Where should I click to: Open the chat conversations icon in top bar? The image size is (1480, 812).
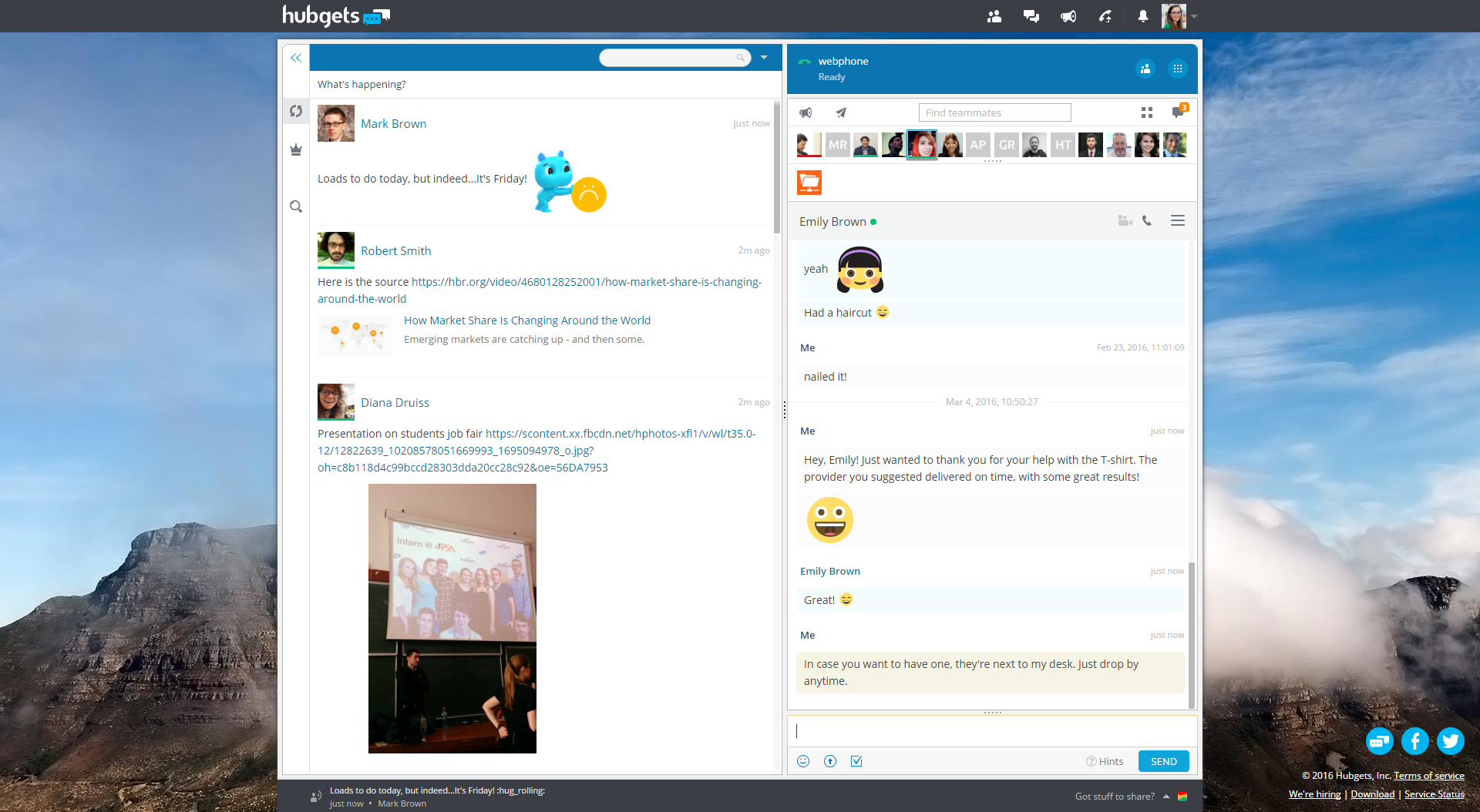point(1031,16)
